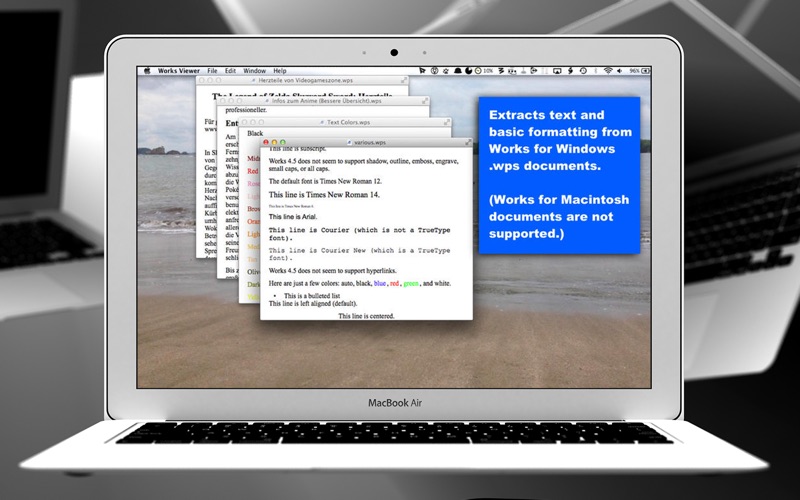Click the gray Courier New line of text
The width and height of the screenshot is (800, 500).
(359, 254)
